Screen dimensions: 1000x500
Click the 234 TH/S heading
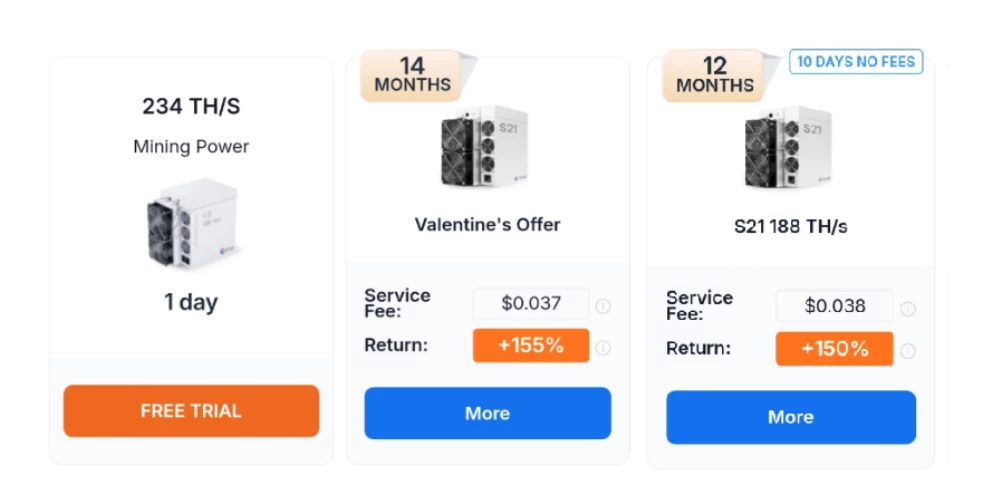click(191, 106)
